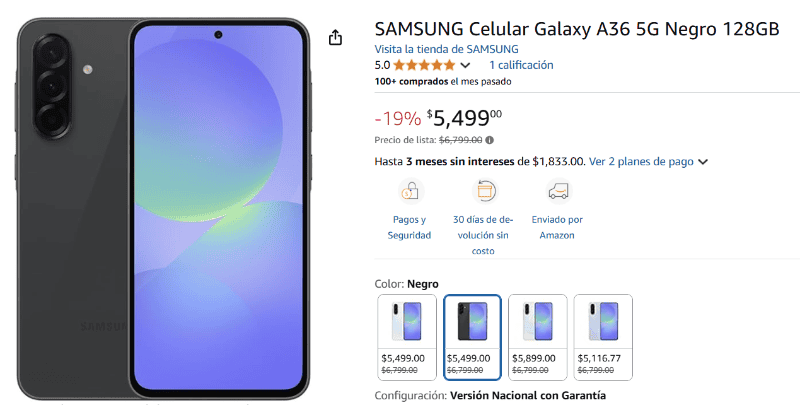This screenshot has width=800, height=405.
Task: Select the $5,116.77 color variant
Action: (602, 337)
